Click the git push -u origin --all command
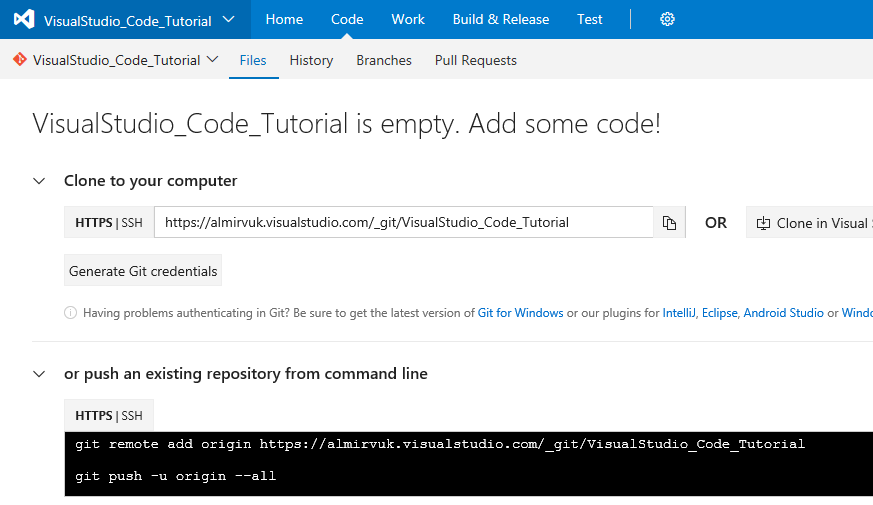Viewport: 873px width, 505px height. [175, 476]
